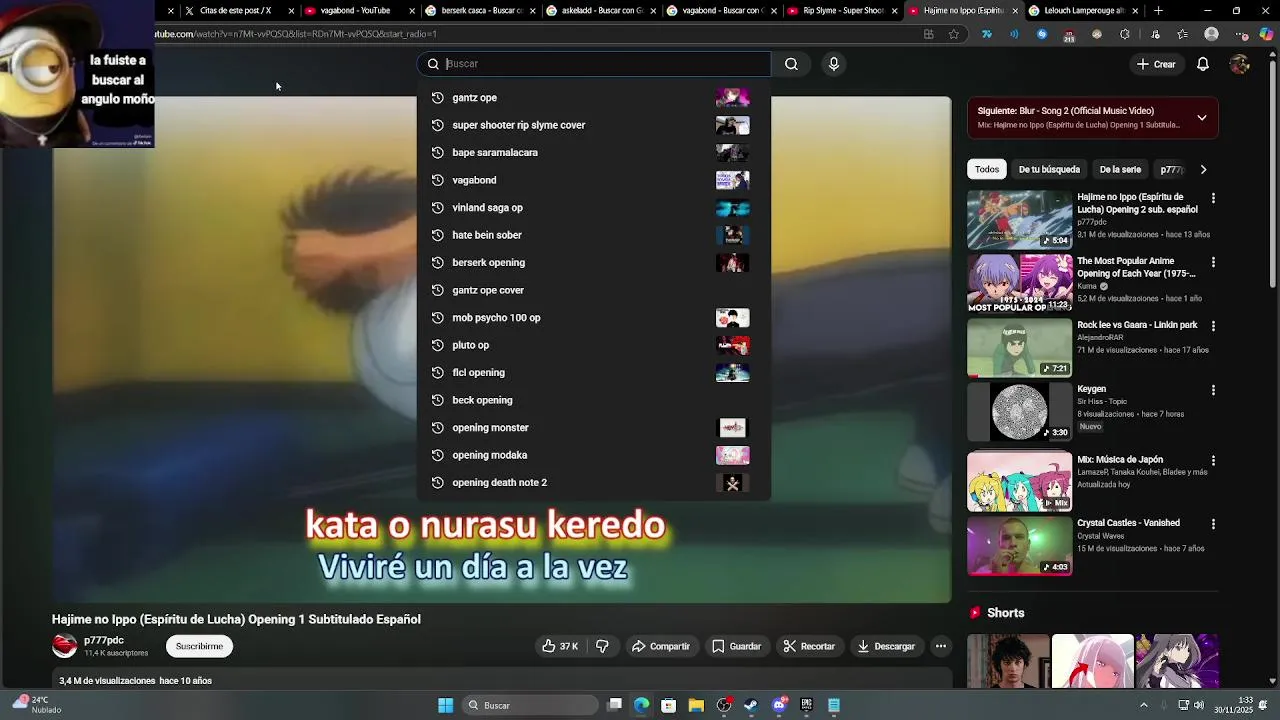Click the Crear button
The height and width of the screenshot is (720, 1280).
point(1156,64)
